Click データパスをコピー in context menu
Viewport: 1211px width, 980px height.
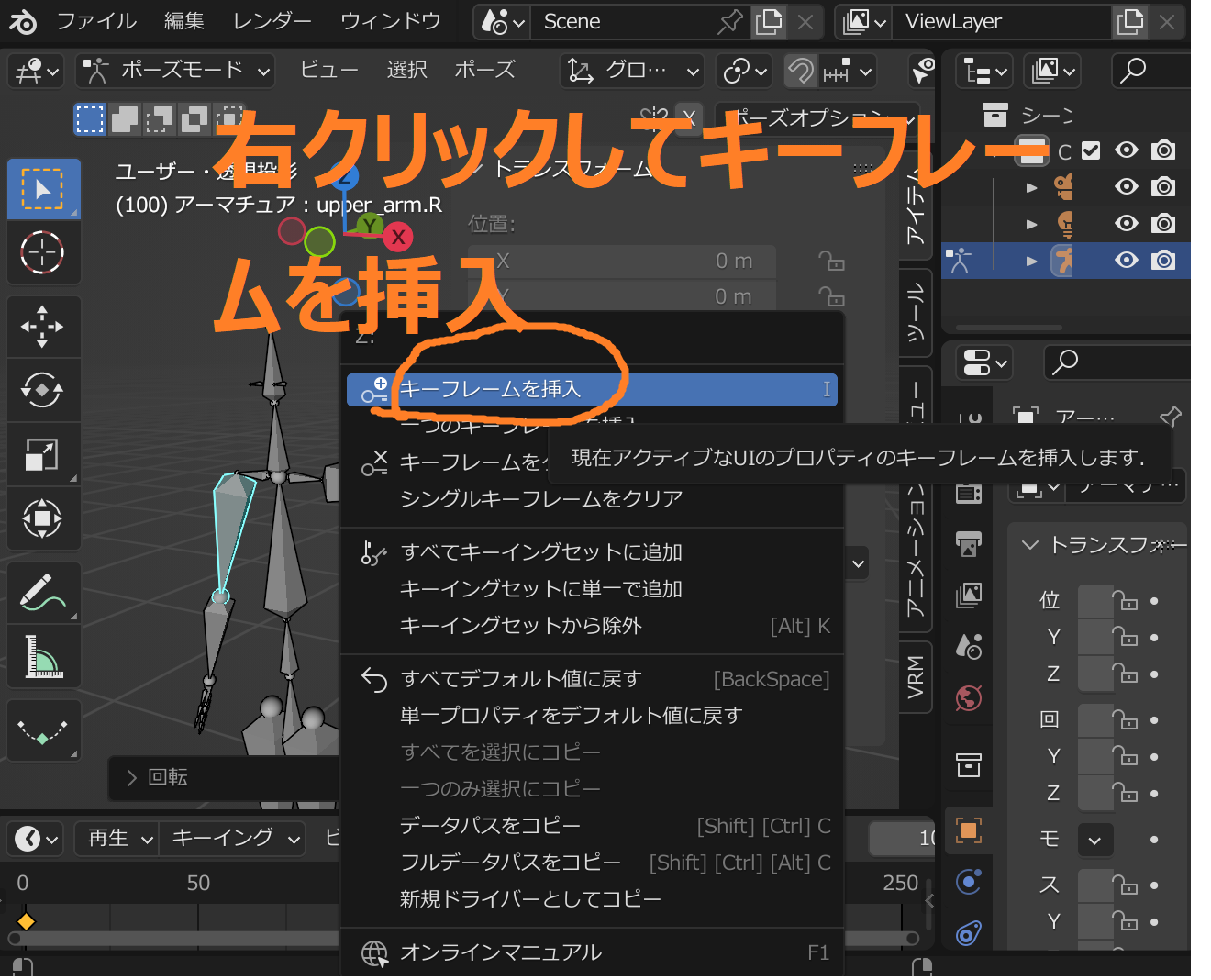click(x=490, y=826)
